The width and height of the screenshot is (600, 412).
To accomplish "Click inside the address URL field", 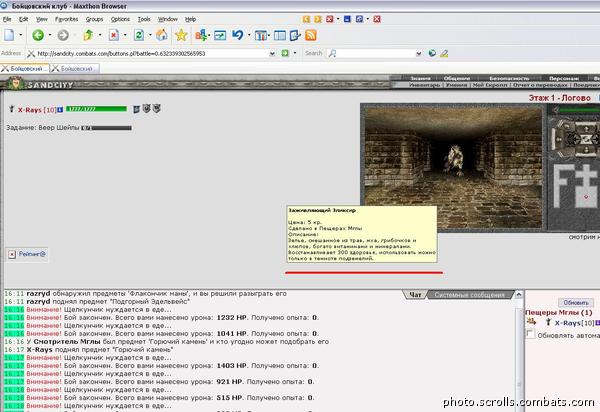I will (152, 54).
